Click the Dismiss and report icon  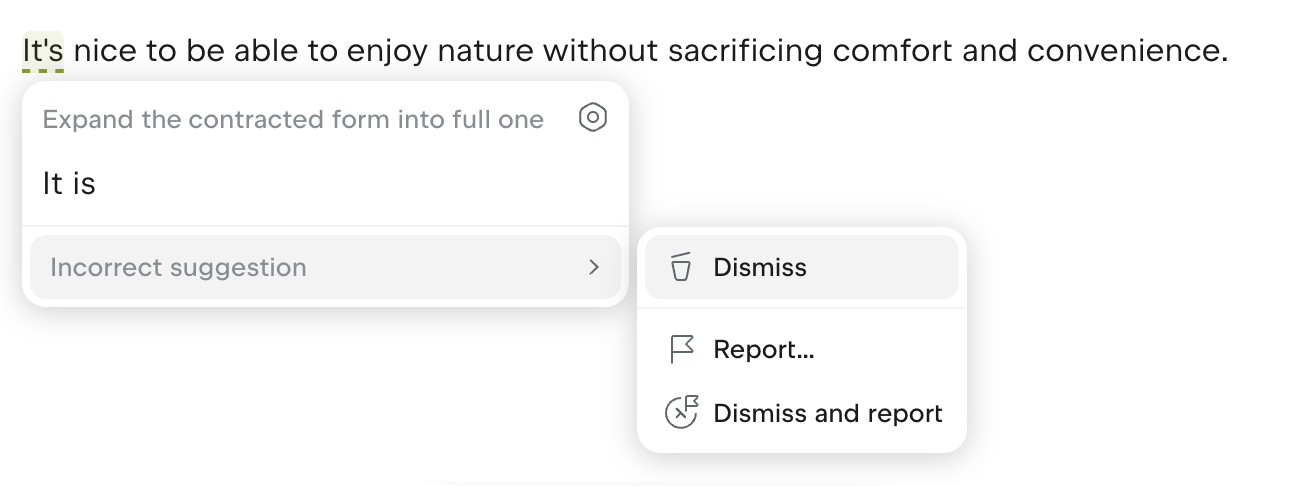tap(681, 413)
